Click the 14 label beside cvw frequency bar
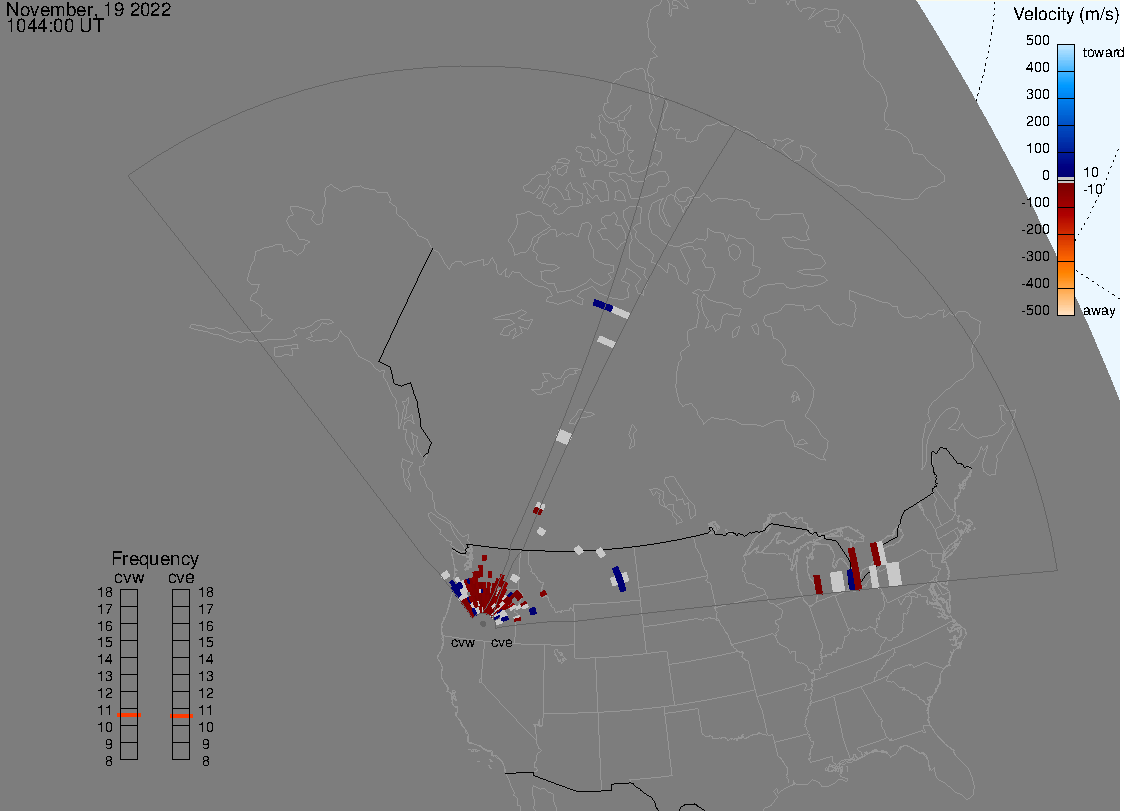This screenshot has height=811, width=1124. [x=105, y=660]
